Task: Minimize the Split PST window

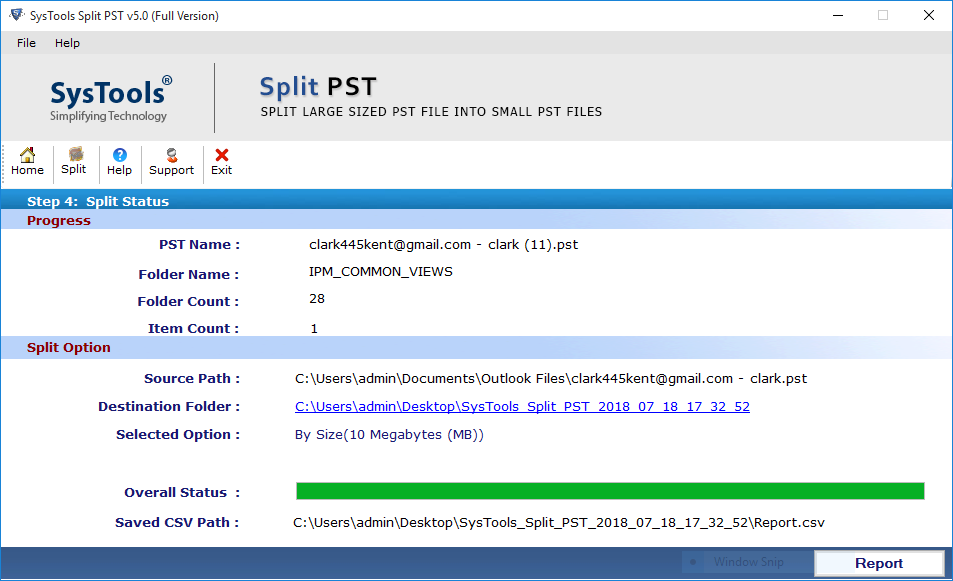Action: coord(838,15)
